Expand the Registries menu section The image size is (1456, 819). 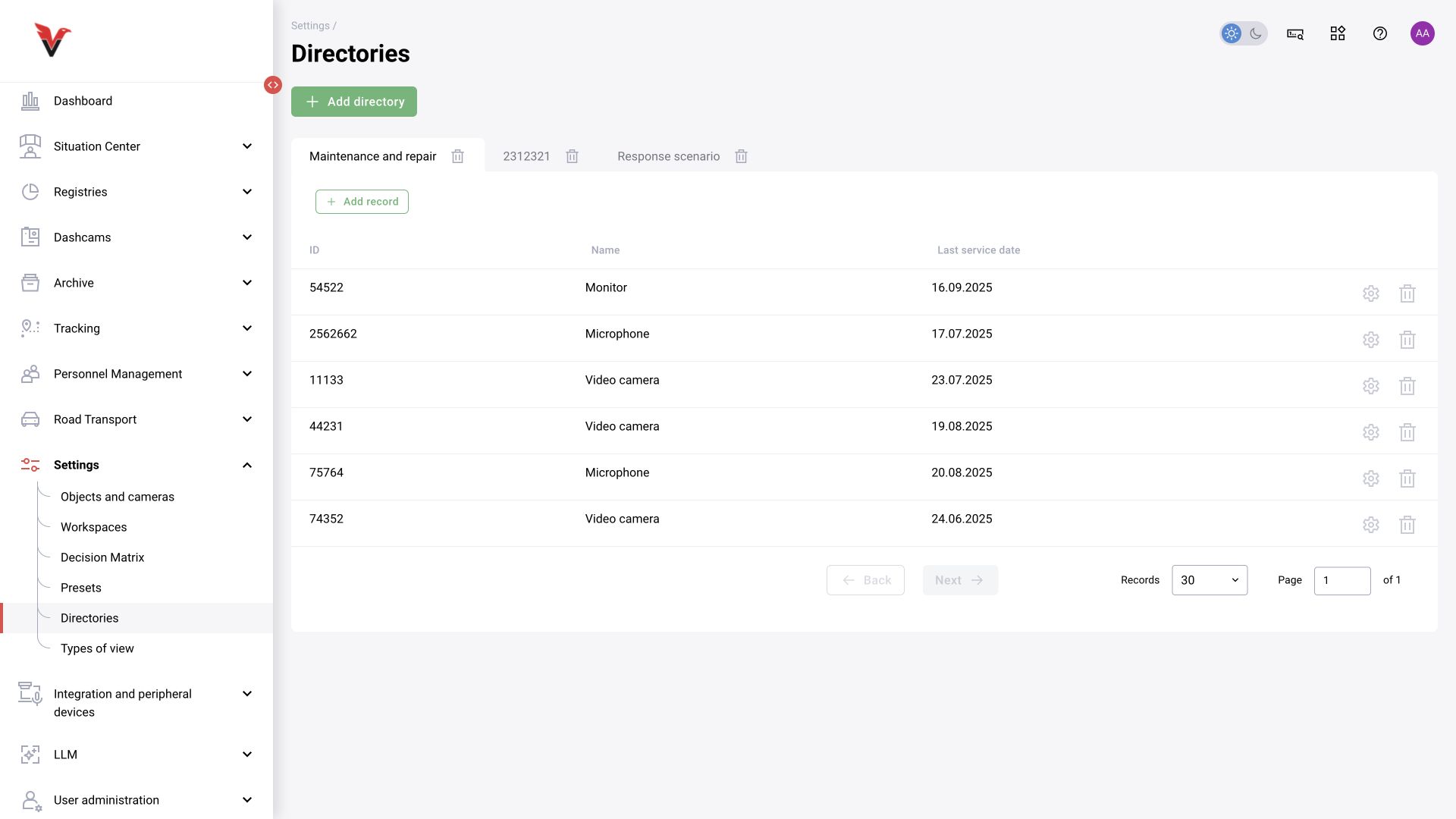(x=136, y=192)
